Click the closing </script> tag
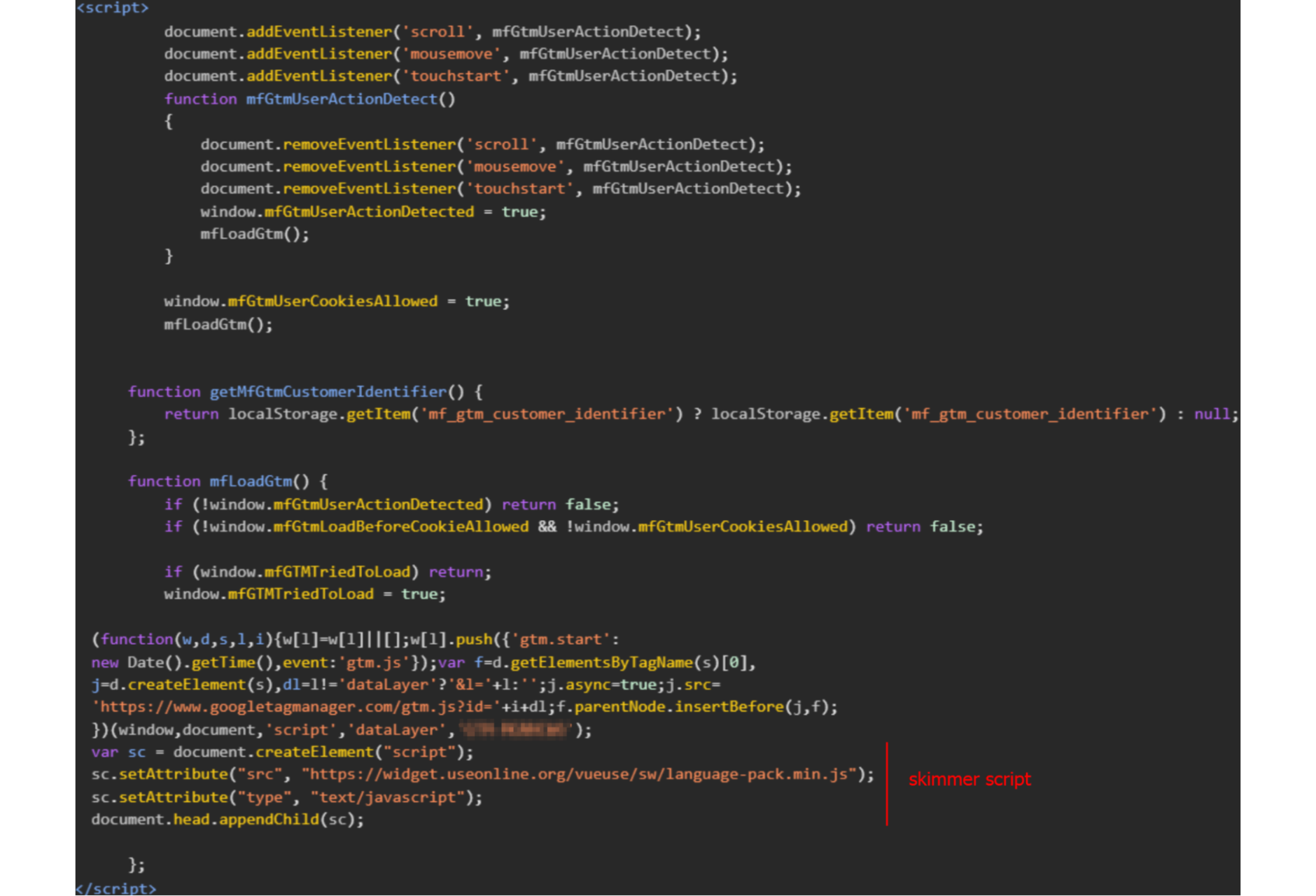 click(116, 888)
